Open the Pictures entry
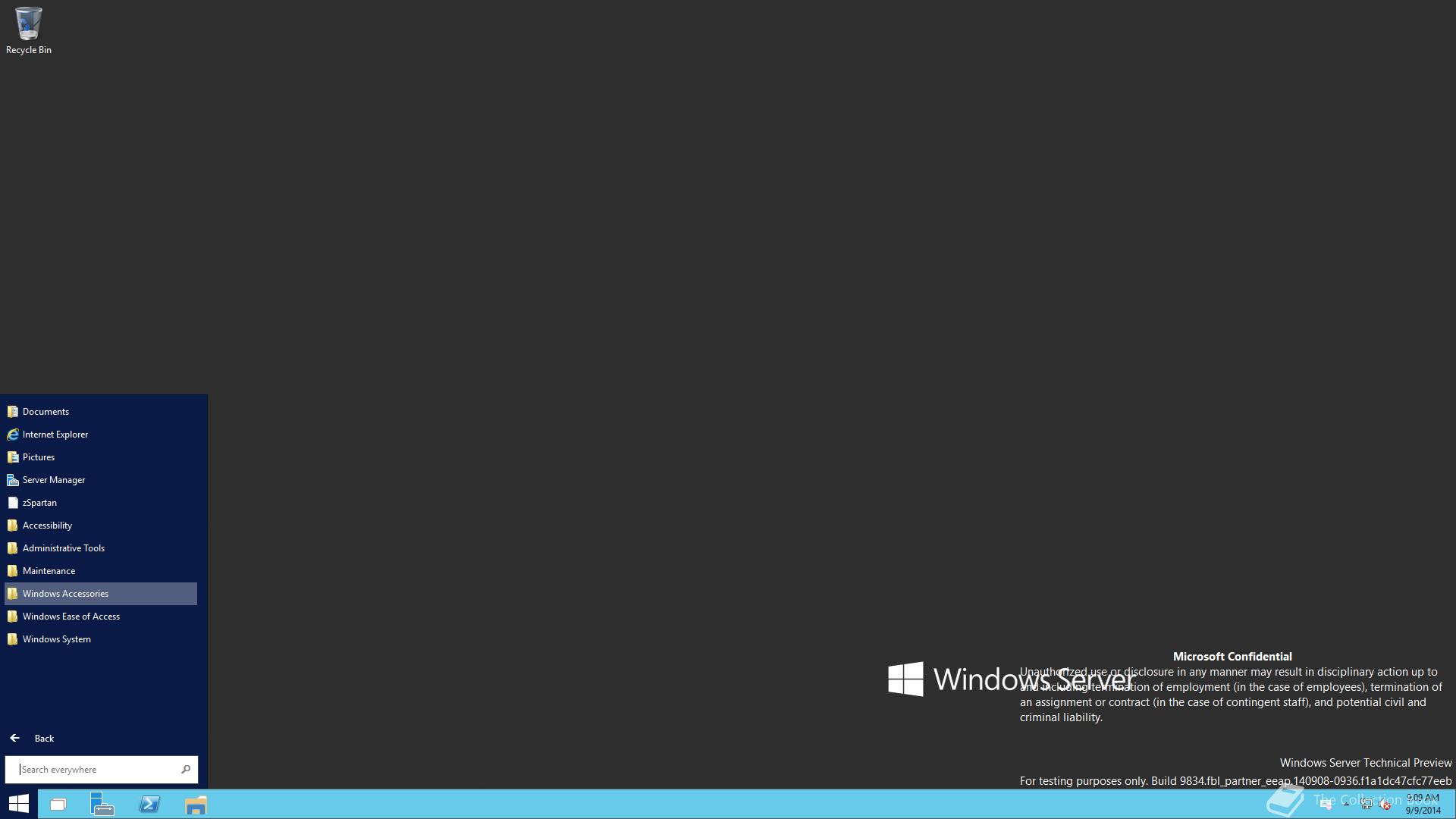Screen dimensions: 1456x819 101,457
